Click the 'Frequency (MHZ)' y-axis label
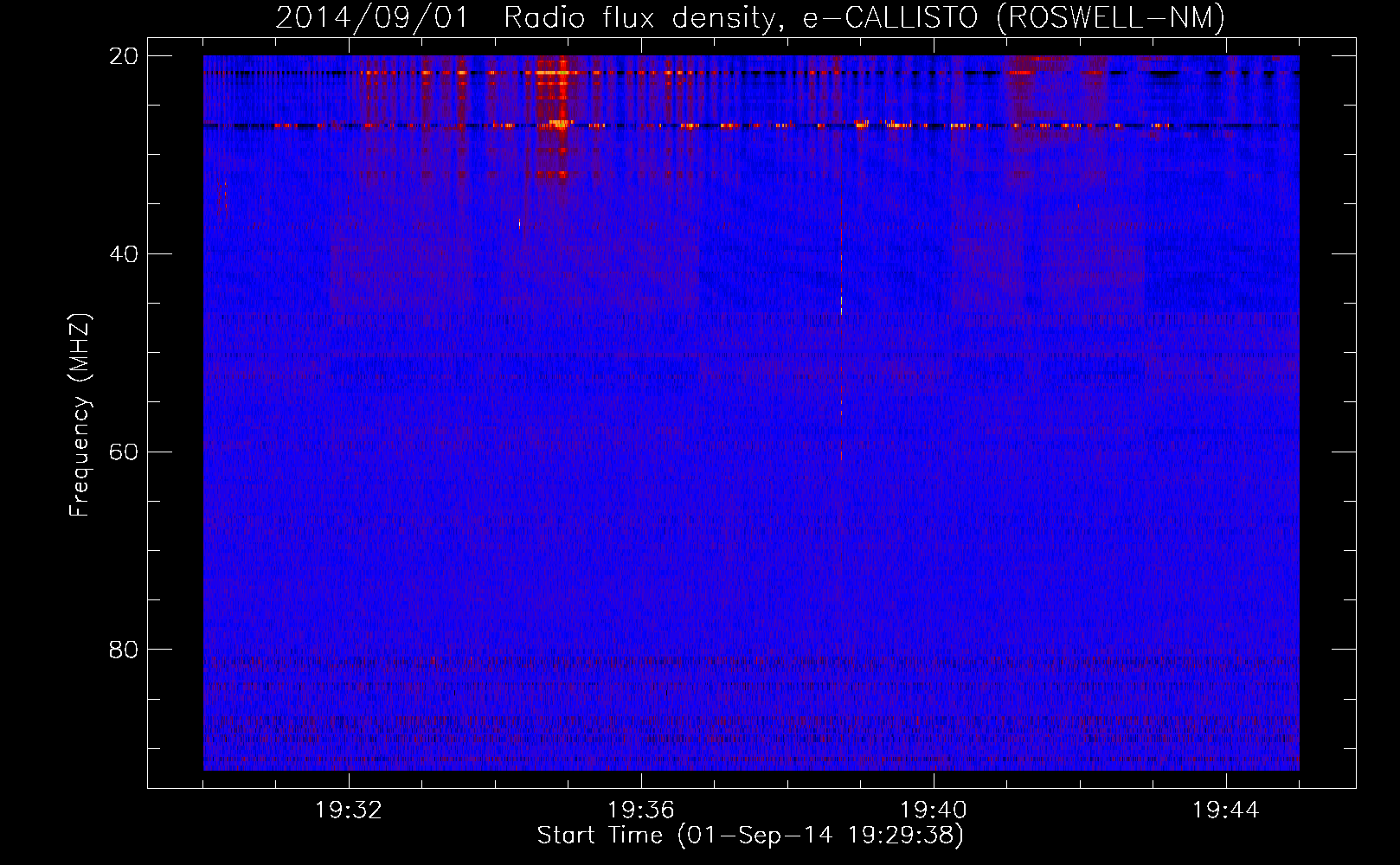Screen dimensions: 1400x865 [80, 415]
